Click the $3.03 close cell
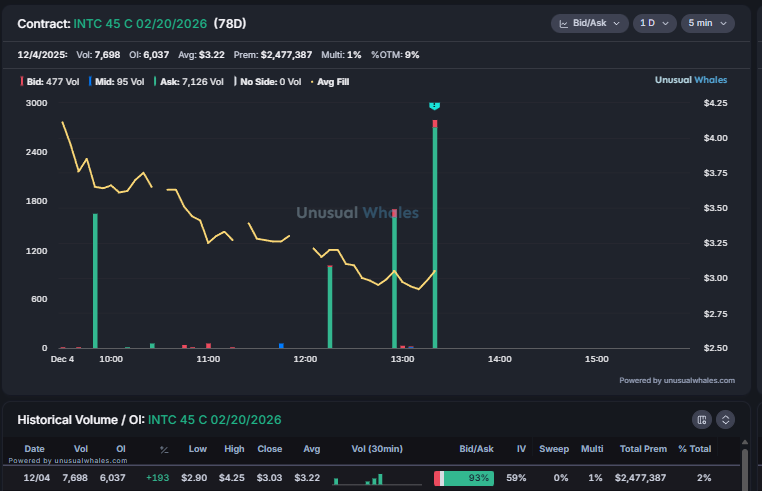The image size is (762, 491). coord(269,478)
